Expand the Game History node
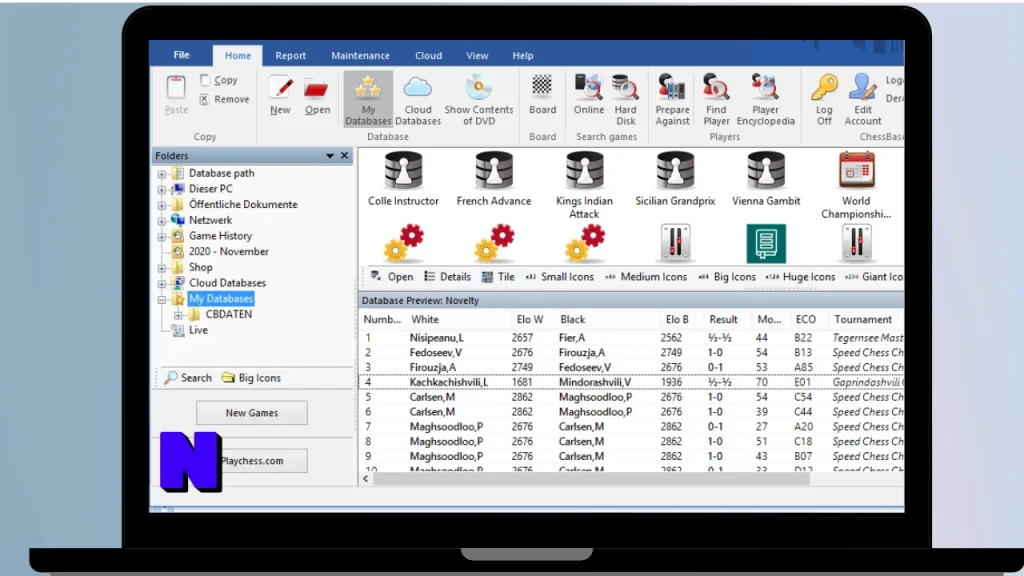This screenshot has width=1024, height=576. coord(162,236)
